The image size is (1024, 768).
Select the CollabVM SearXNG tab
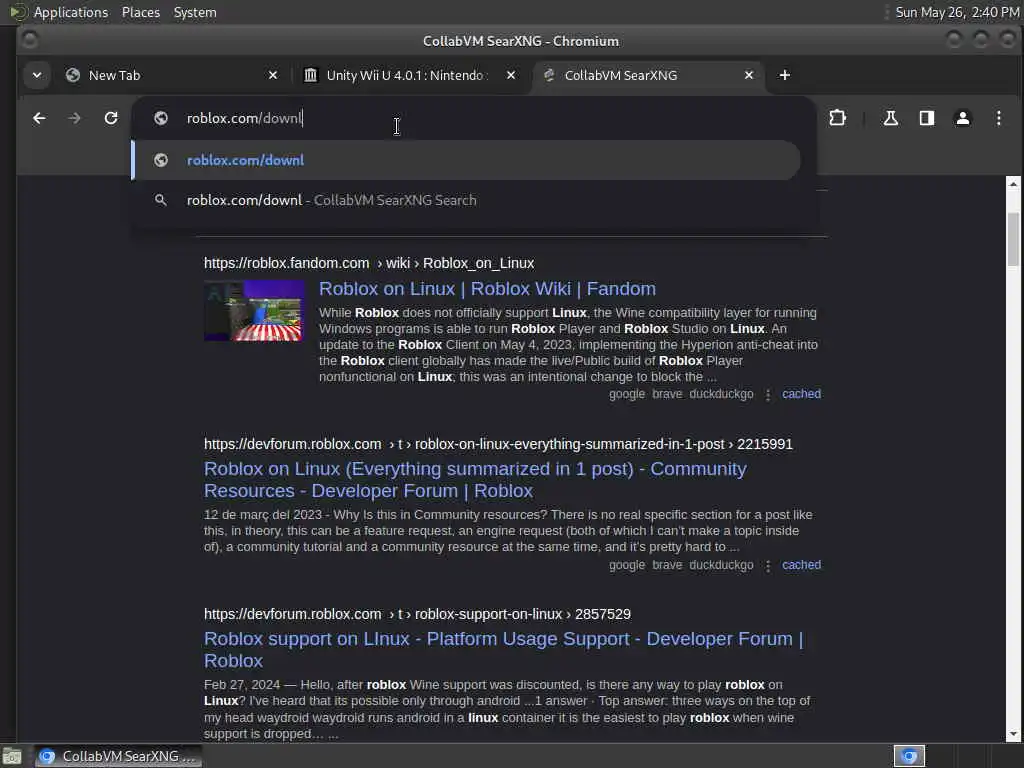tap(648, 75)
